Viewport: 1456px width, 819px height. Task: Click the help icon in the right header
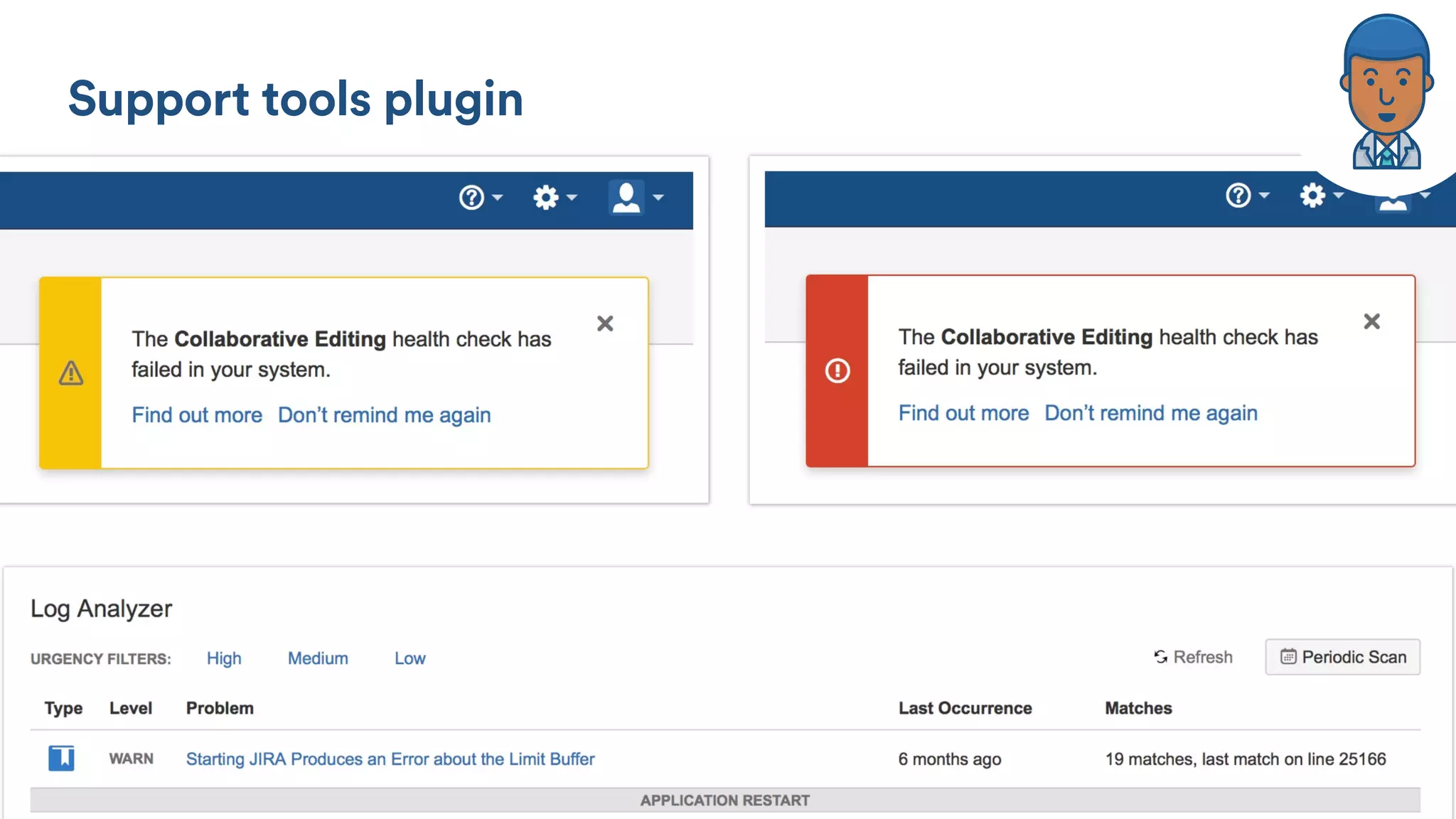point(1238,196)
